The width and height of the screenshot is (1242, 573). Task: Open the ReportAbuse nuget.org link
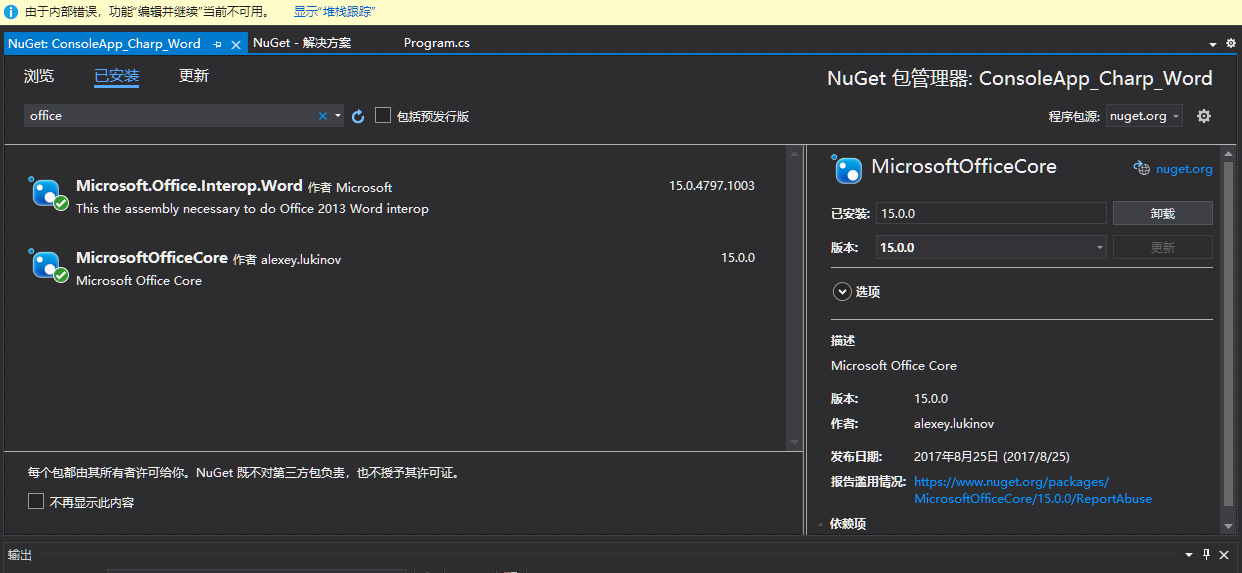tap(1033, 490)
